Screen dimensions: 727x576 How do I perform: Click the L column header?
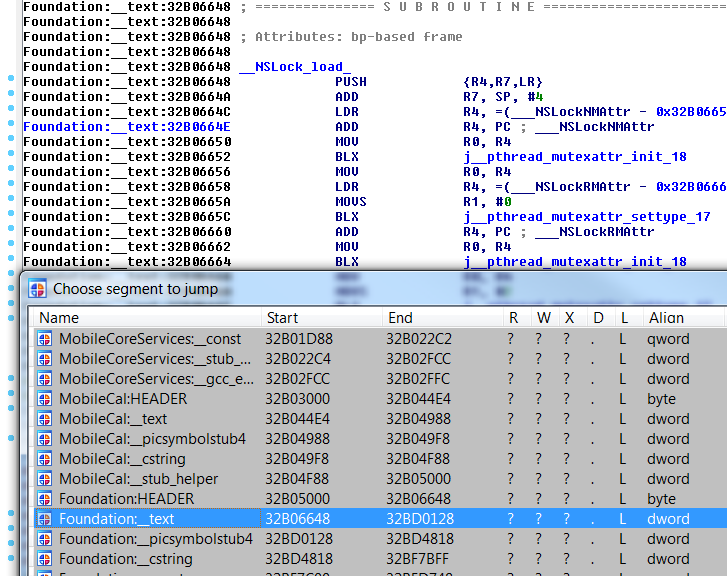tap(629, 318)
